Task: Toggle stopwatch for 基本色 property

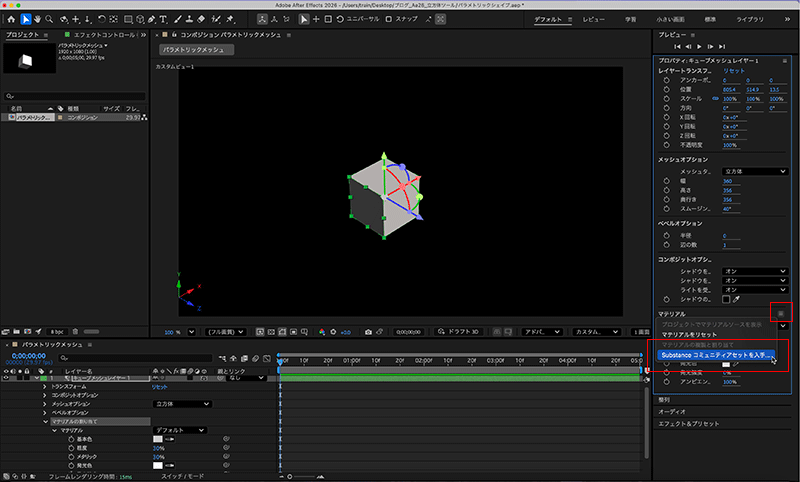Action: pyautogui.click(x=71, y=439)
